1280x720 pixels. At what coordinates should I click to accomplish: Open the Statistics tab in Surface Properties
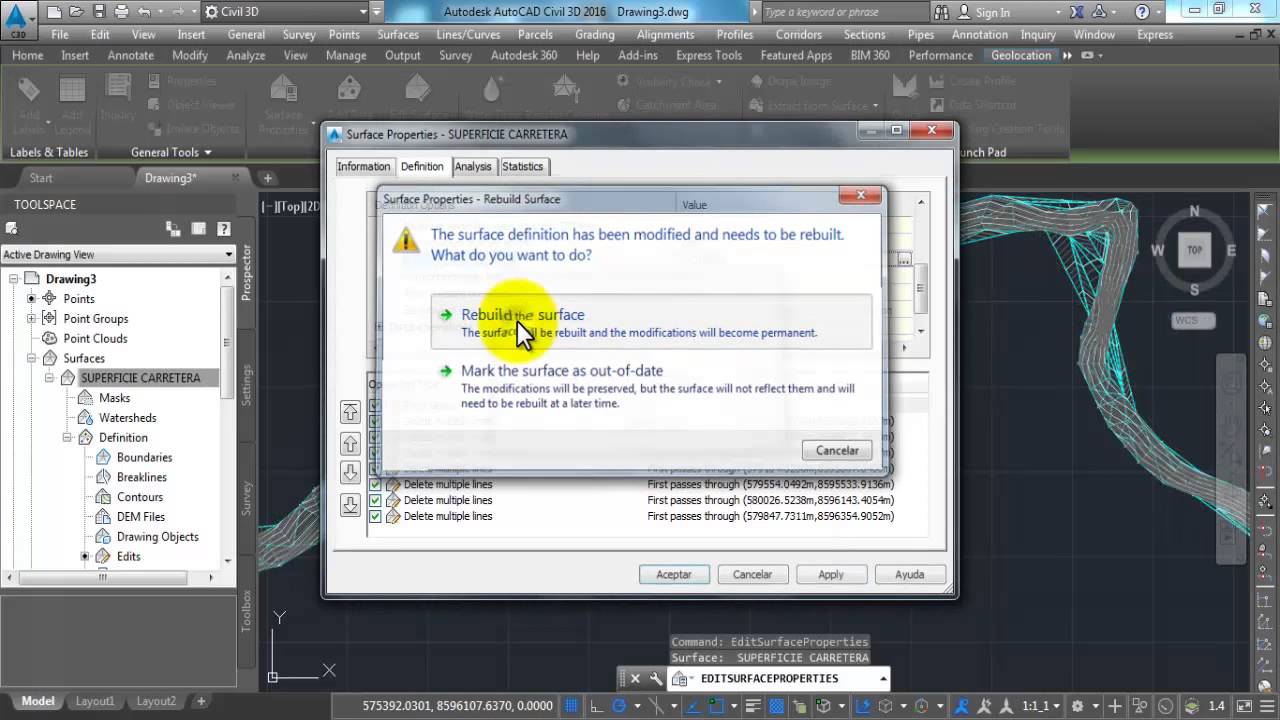tap(522, 167)
